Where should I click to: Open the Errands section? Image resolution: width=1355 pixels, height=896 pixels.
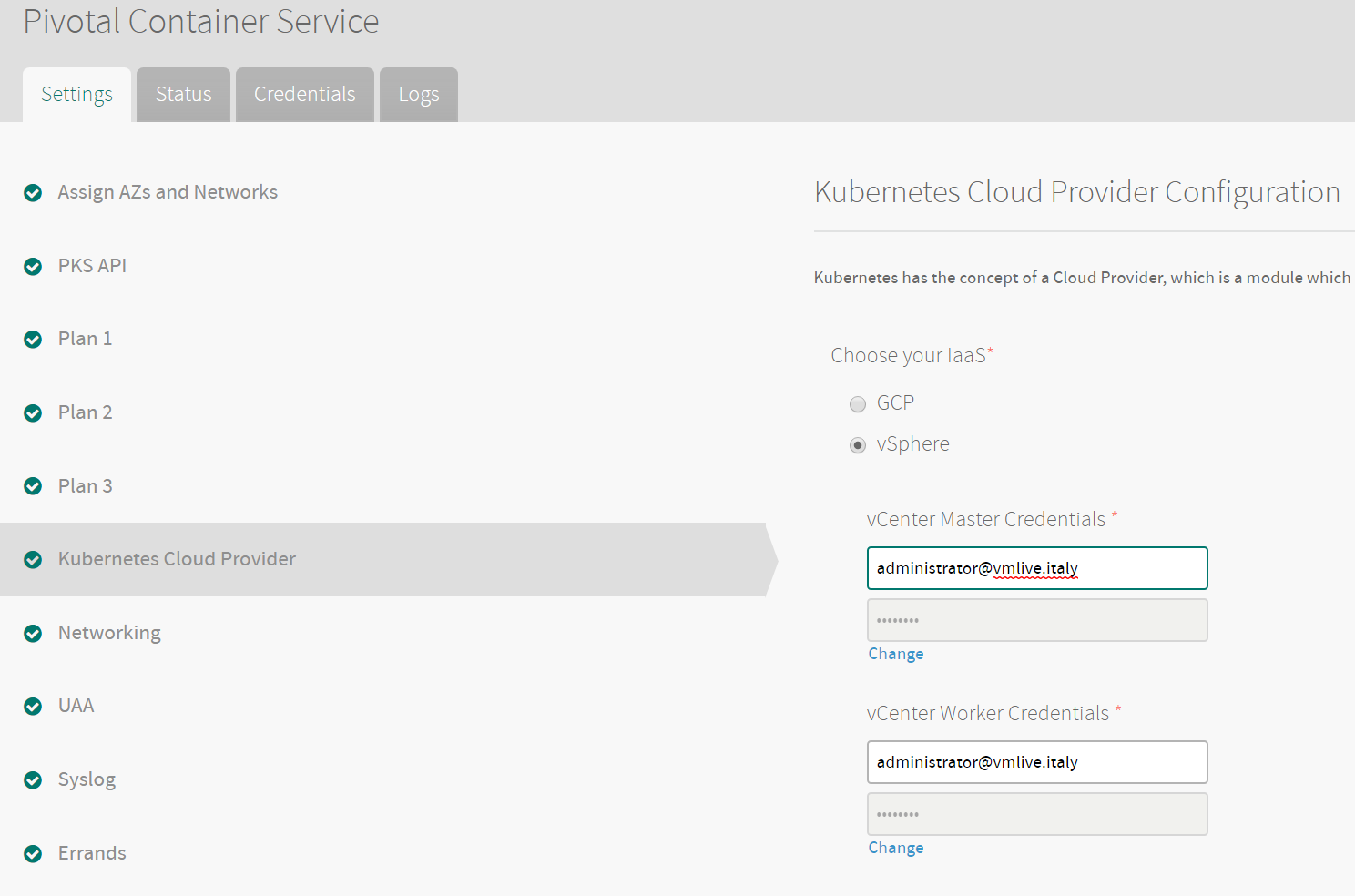[92, 853]
